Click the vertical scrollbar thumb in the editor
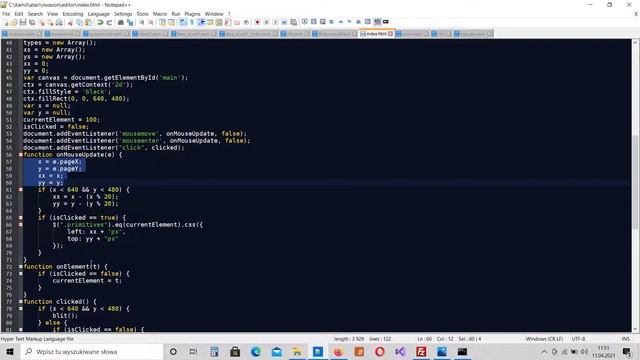The width and height of the screenshot is (640, 360). point(635,182)
